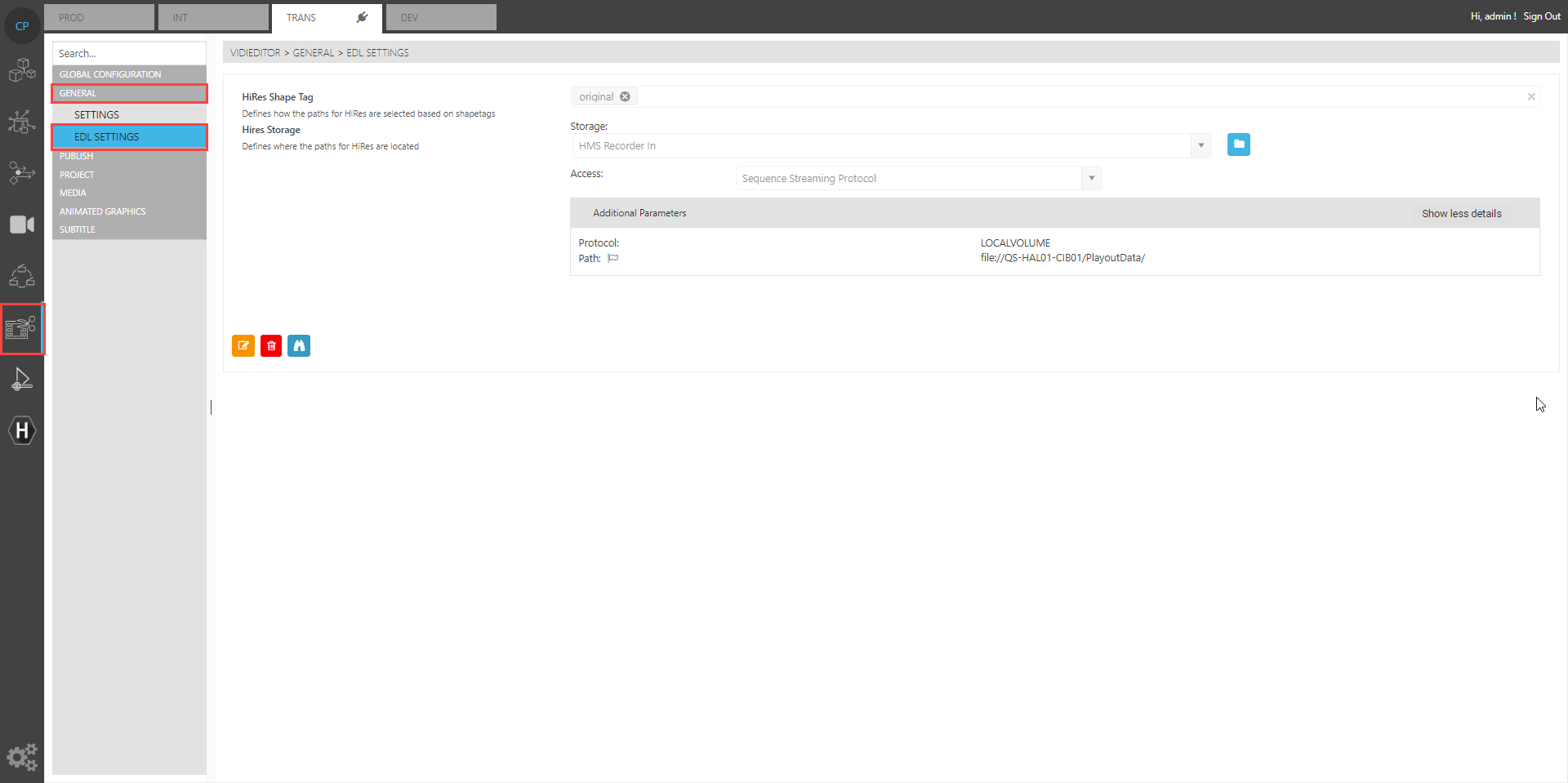Collapse details with Show less details
The height and width of the screenshot is (783, 1568).
1461,214
